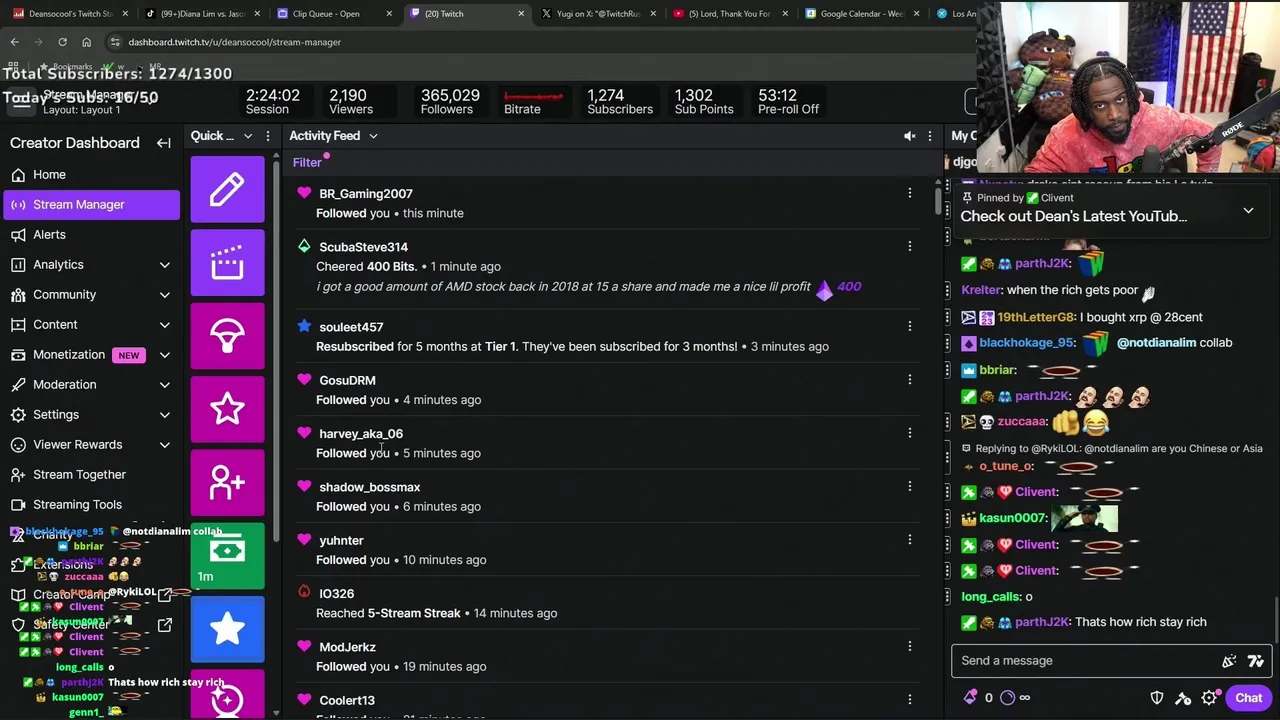Click the magenta outlined star quick action
Image resolution: width=1280 pixels, height=720 pixels.
pyautogui.click(x=227, y=409)
